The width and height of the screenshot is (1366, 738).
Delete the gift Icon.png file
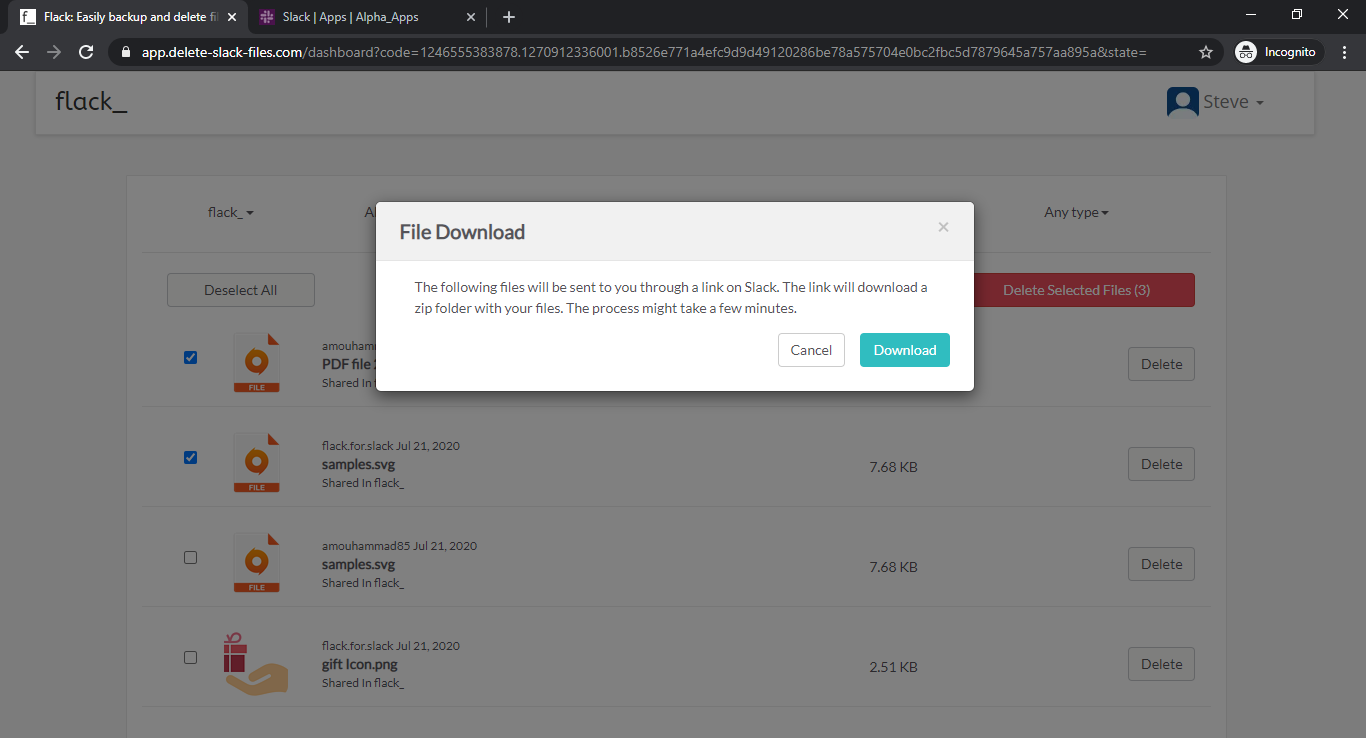coord(1161,664)
